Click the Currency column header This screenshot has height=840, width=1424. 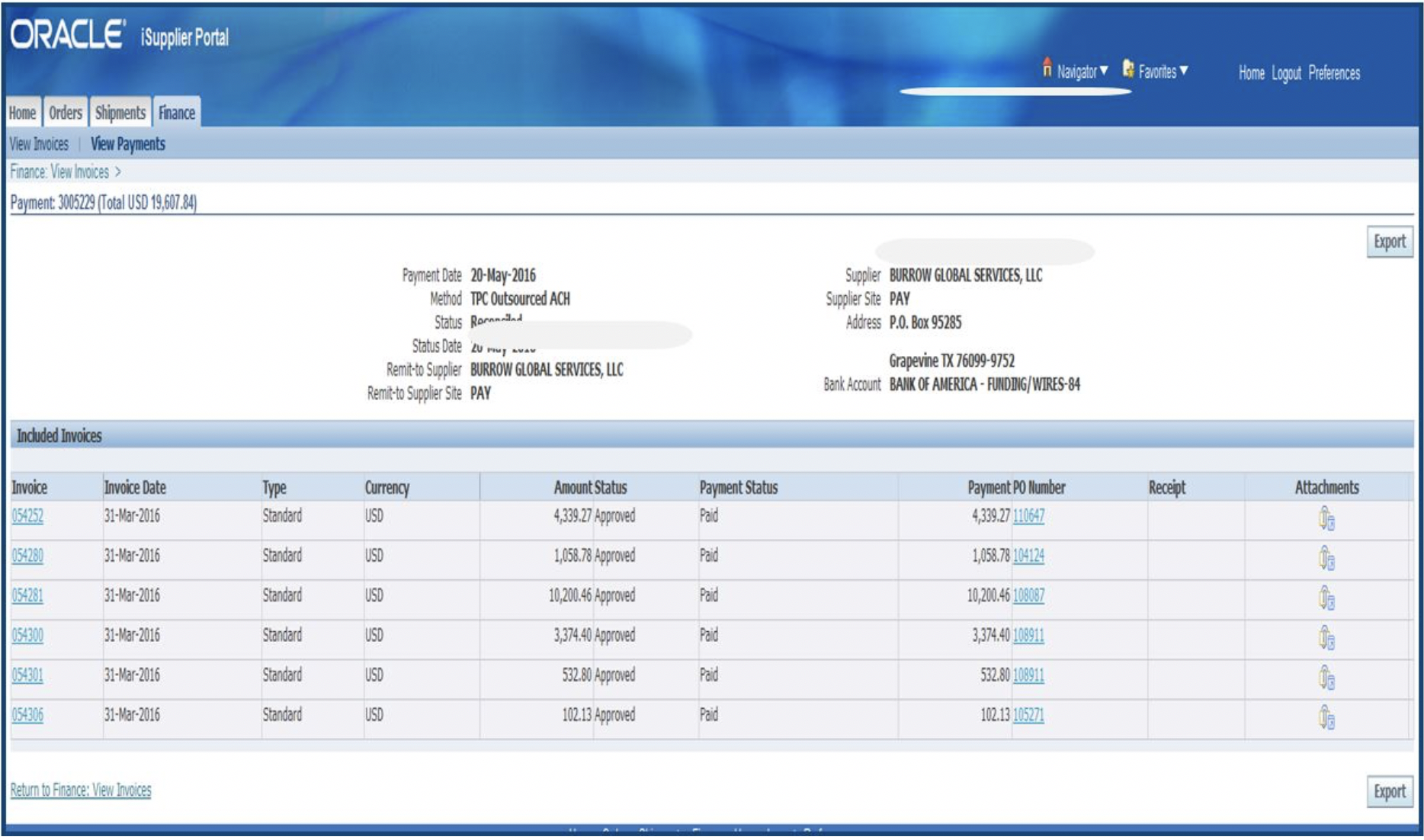pyautogui.click(x=387, y=488)
